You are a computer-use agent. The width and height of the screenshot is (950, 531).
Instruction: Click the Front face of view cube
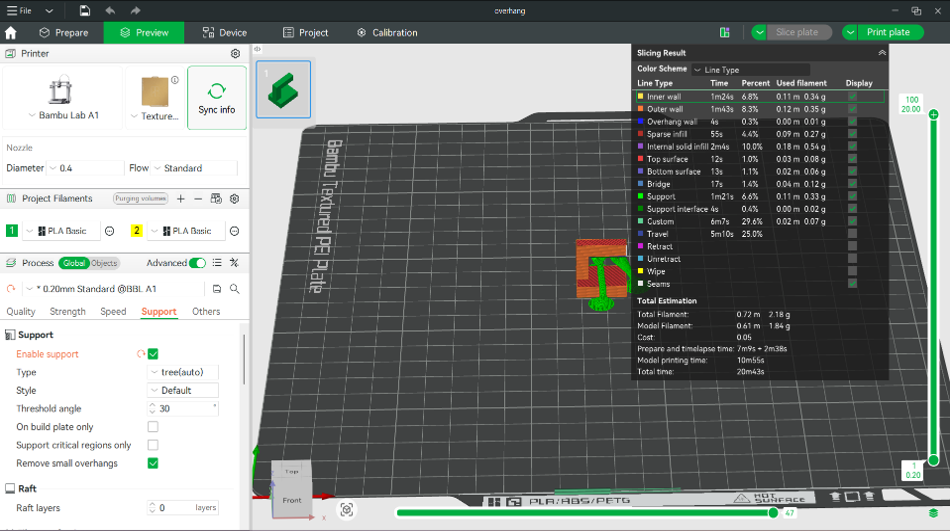(x=292, y=500)
